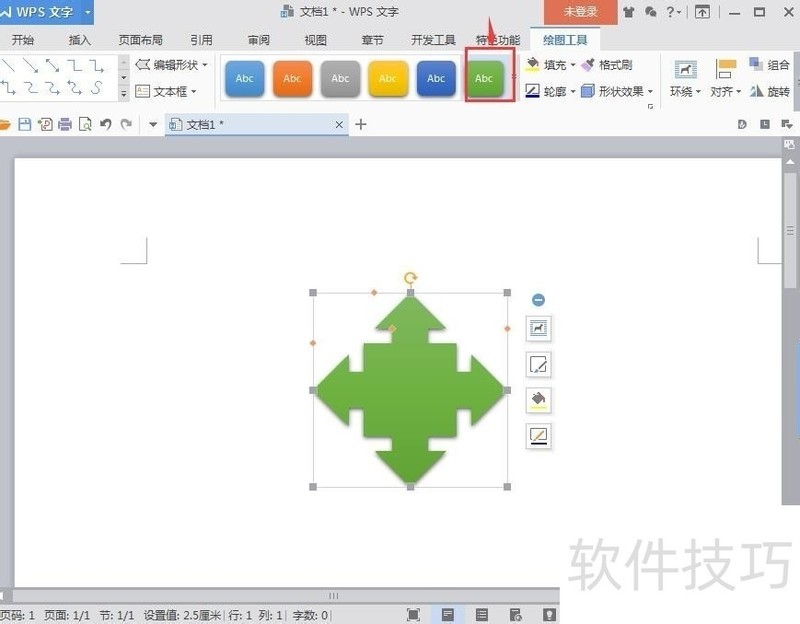Image resolution: width=800 pixels, height=624 pixels.
Task: Click the Undo arrow icon
Action: (106, 124)
